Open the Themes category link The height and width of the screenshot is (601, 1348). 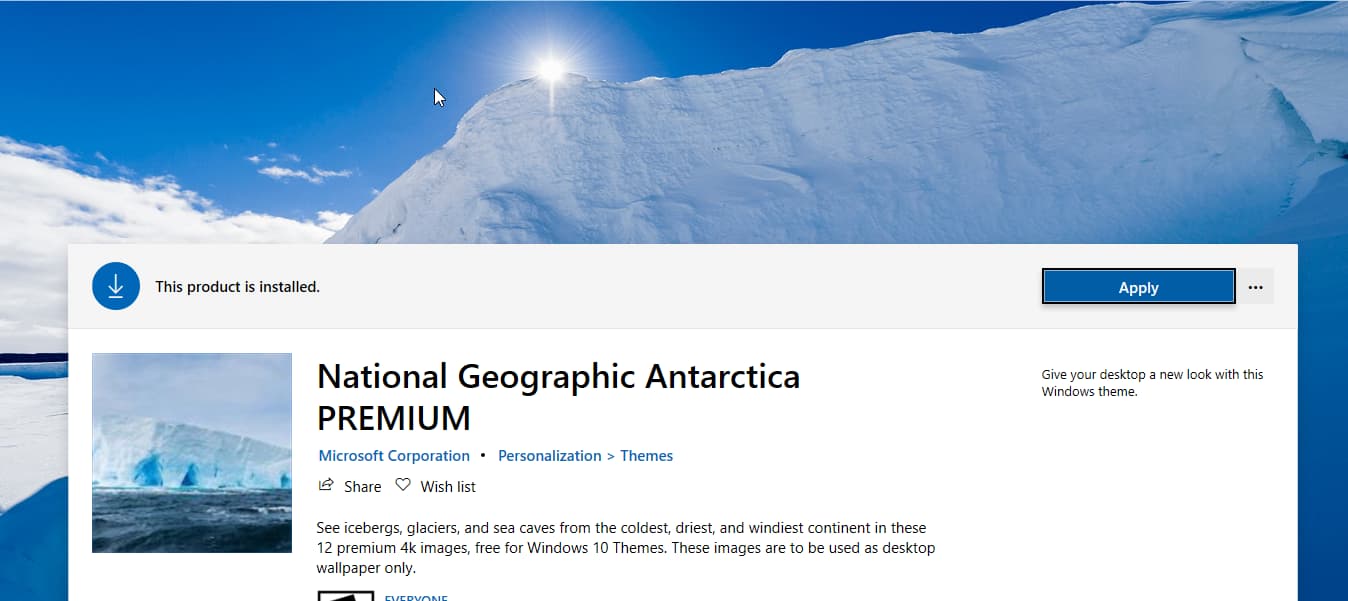coord(646,455)
